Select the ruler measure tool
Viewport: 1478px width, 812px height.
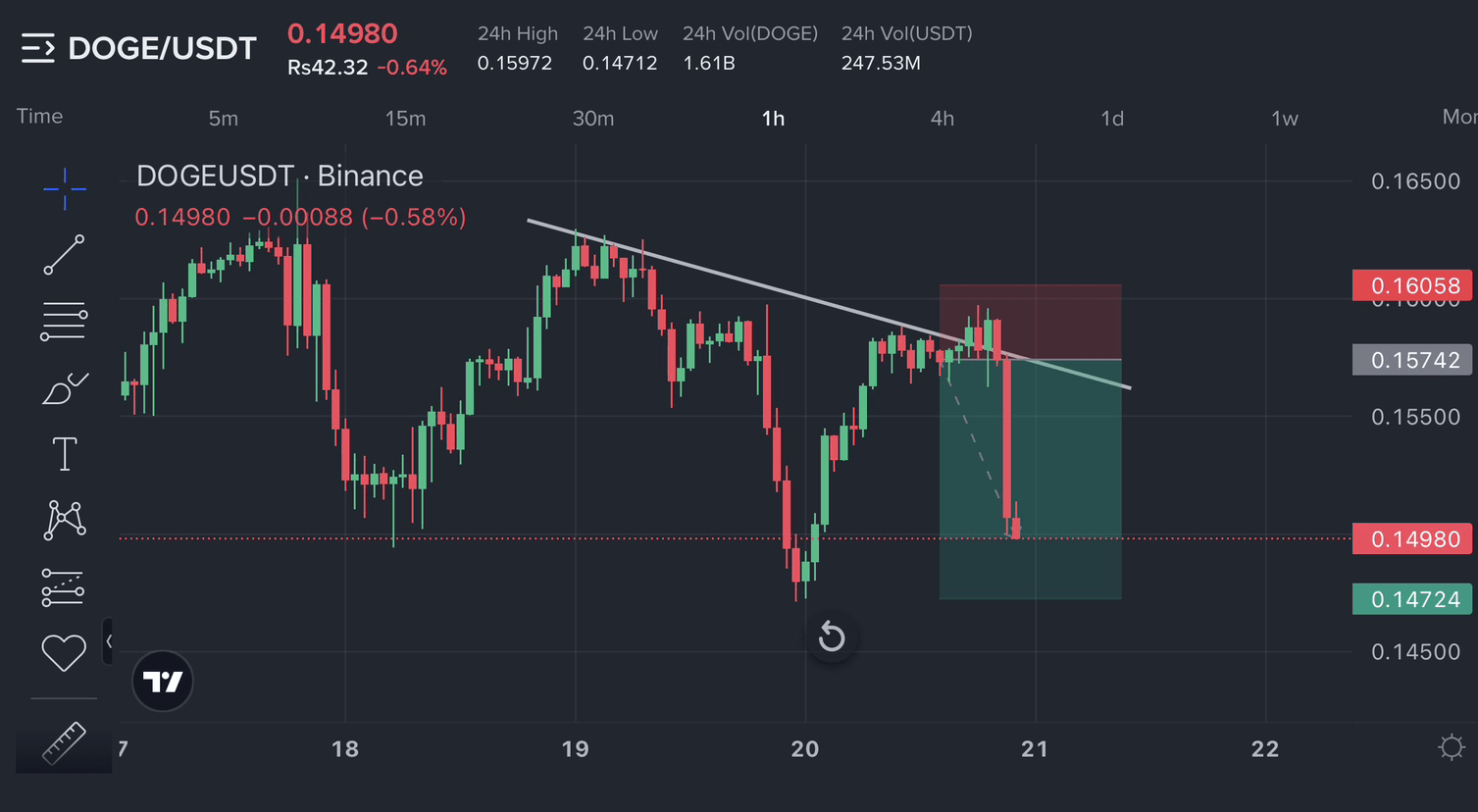click(64, 743)
